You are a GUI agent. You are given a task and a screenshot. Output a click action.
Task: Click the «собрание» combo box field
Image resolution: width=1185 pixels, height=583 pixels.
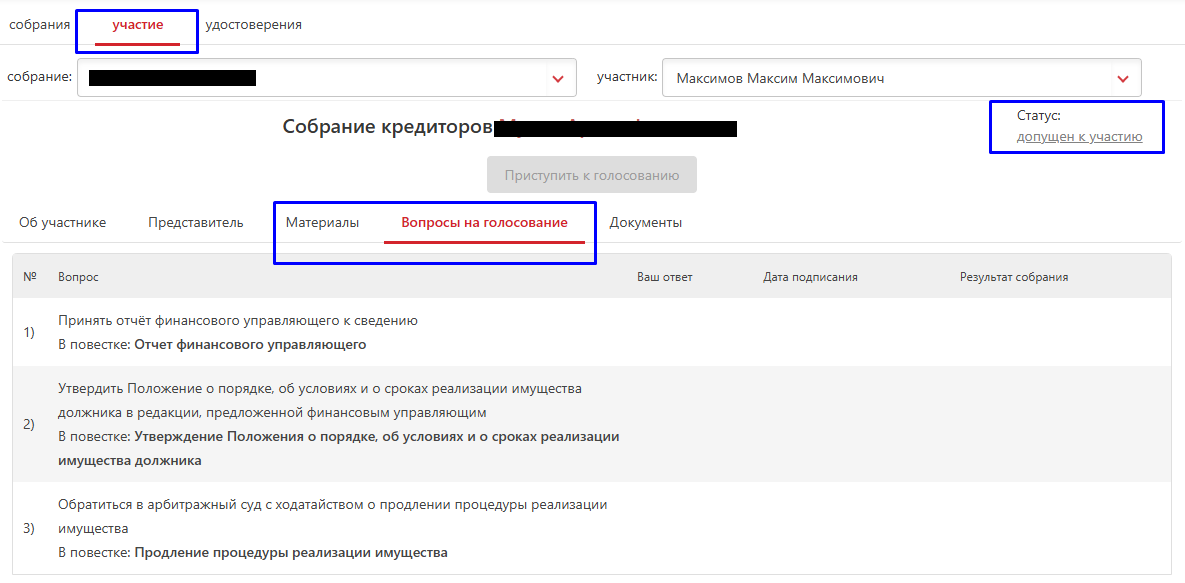pos(326,78)
